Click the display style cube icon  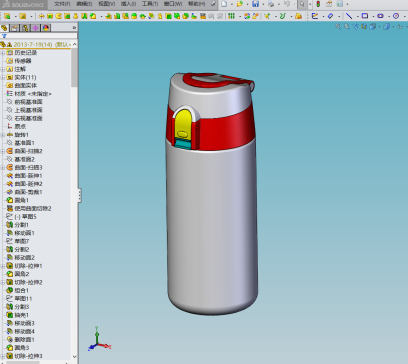[x=386, y=27]
